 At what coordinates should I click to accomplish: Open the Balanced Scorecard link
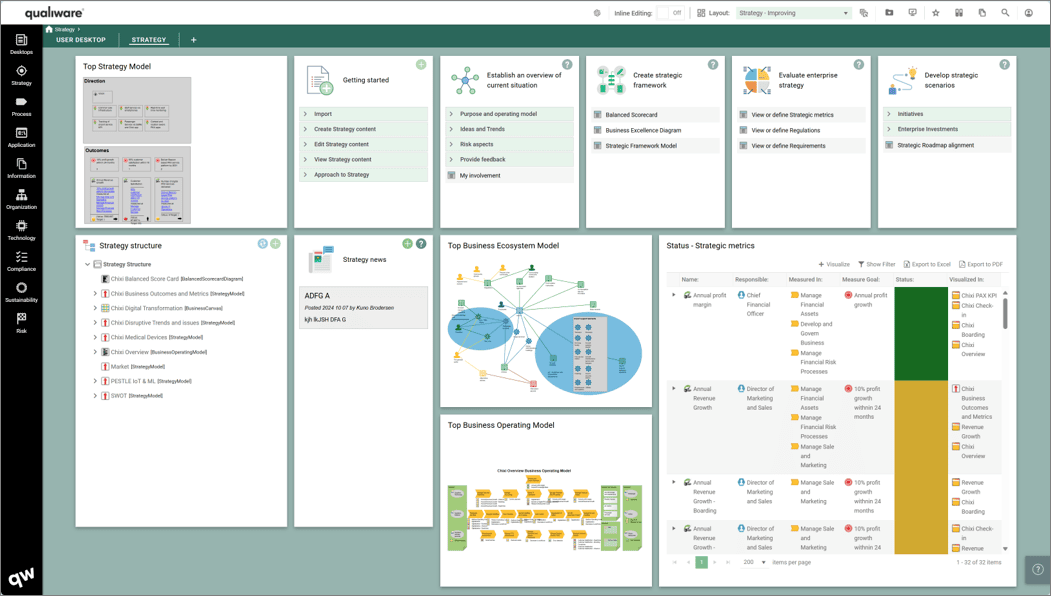(x=631, y=115)
